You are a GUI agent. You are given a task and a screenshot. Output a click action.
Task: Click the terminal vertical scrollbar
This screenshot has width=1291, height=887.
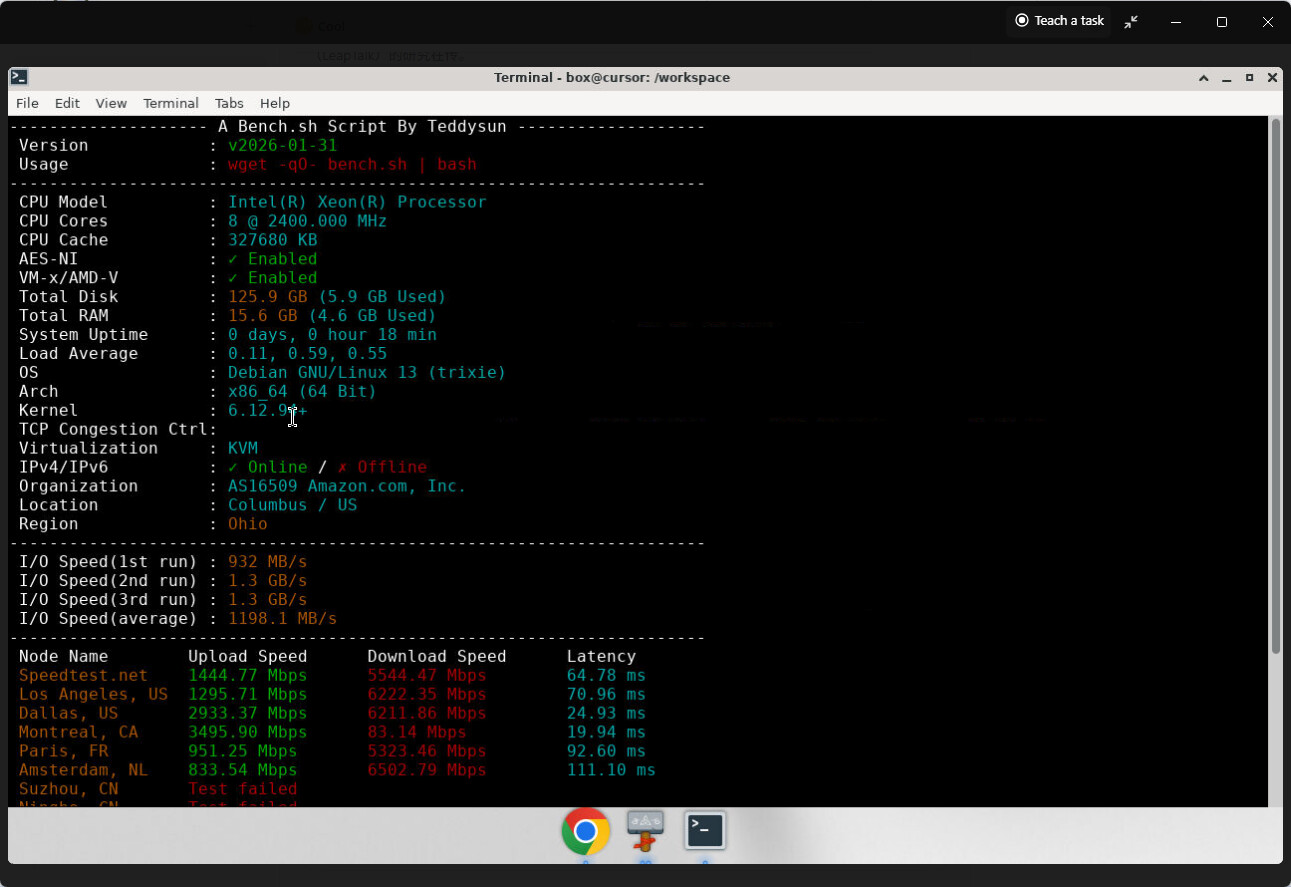1275,387
